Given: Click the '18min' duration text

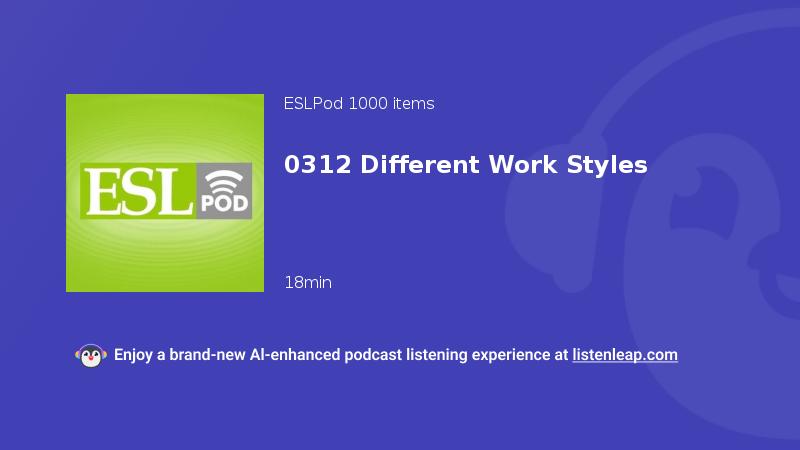Looking at the screenshot, I should pos(308,283).
